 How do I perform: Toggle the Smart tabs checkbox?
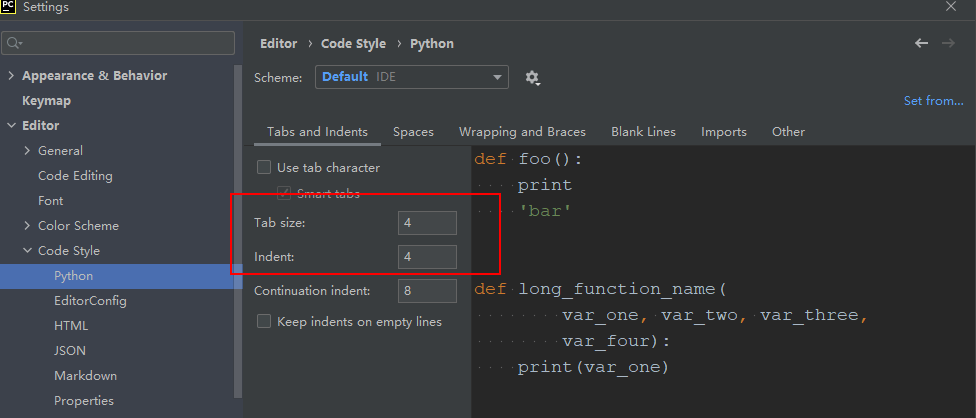pos(285,193)
